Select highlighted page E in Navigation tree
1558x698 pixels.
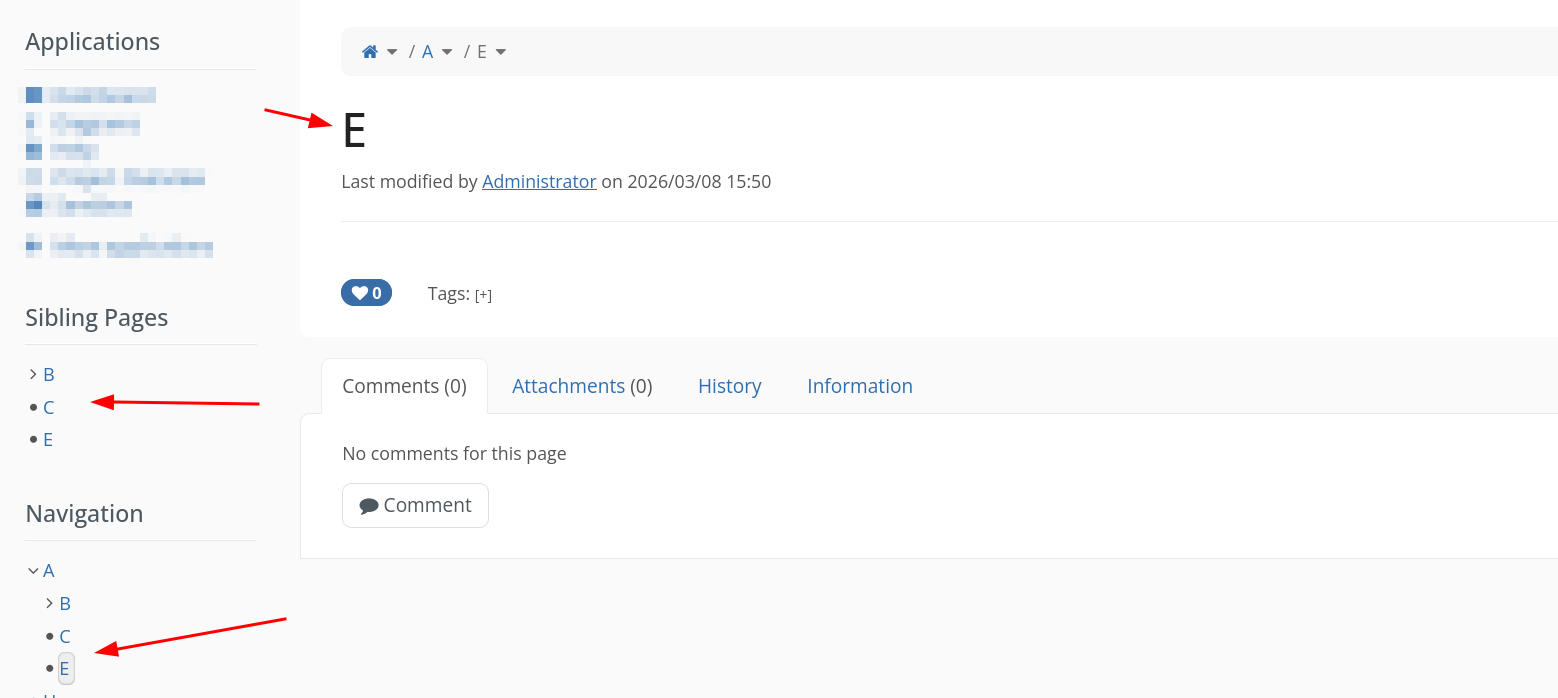pyautogui.click(x=65, y=669)
